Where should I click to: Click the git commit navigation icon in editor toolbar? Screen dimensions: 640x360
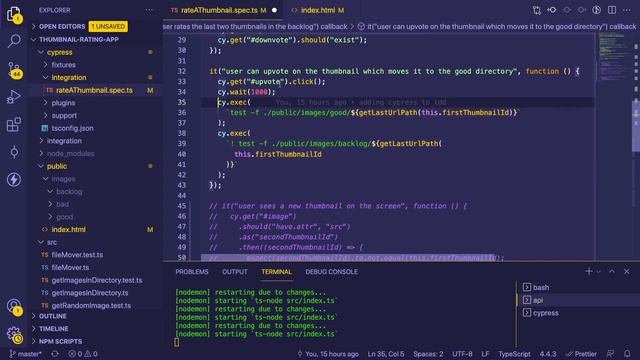pos(552,10)
